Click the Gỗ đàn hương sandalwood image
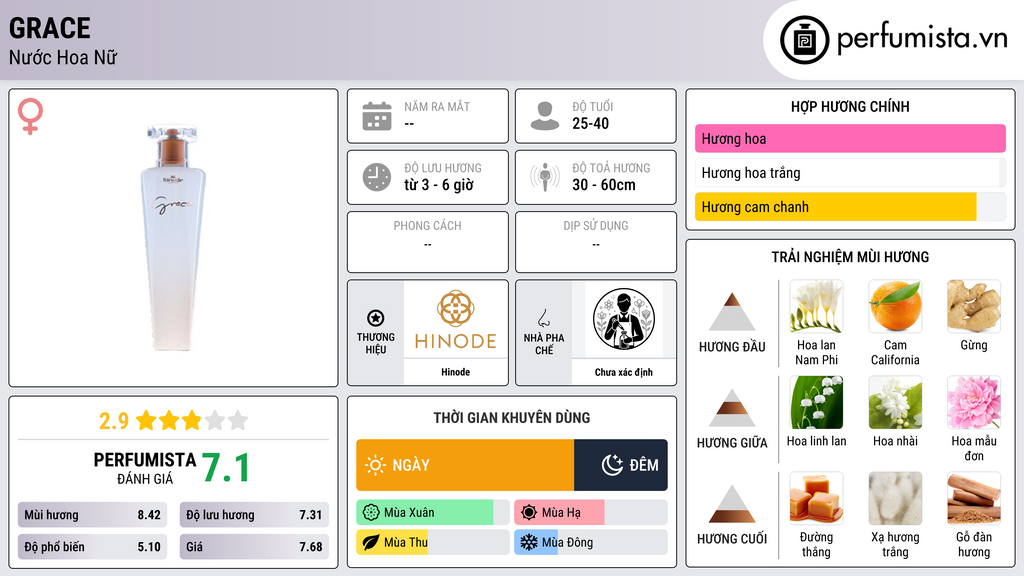This screenshot has width=1024, height=576. [x=974, y=498]
